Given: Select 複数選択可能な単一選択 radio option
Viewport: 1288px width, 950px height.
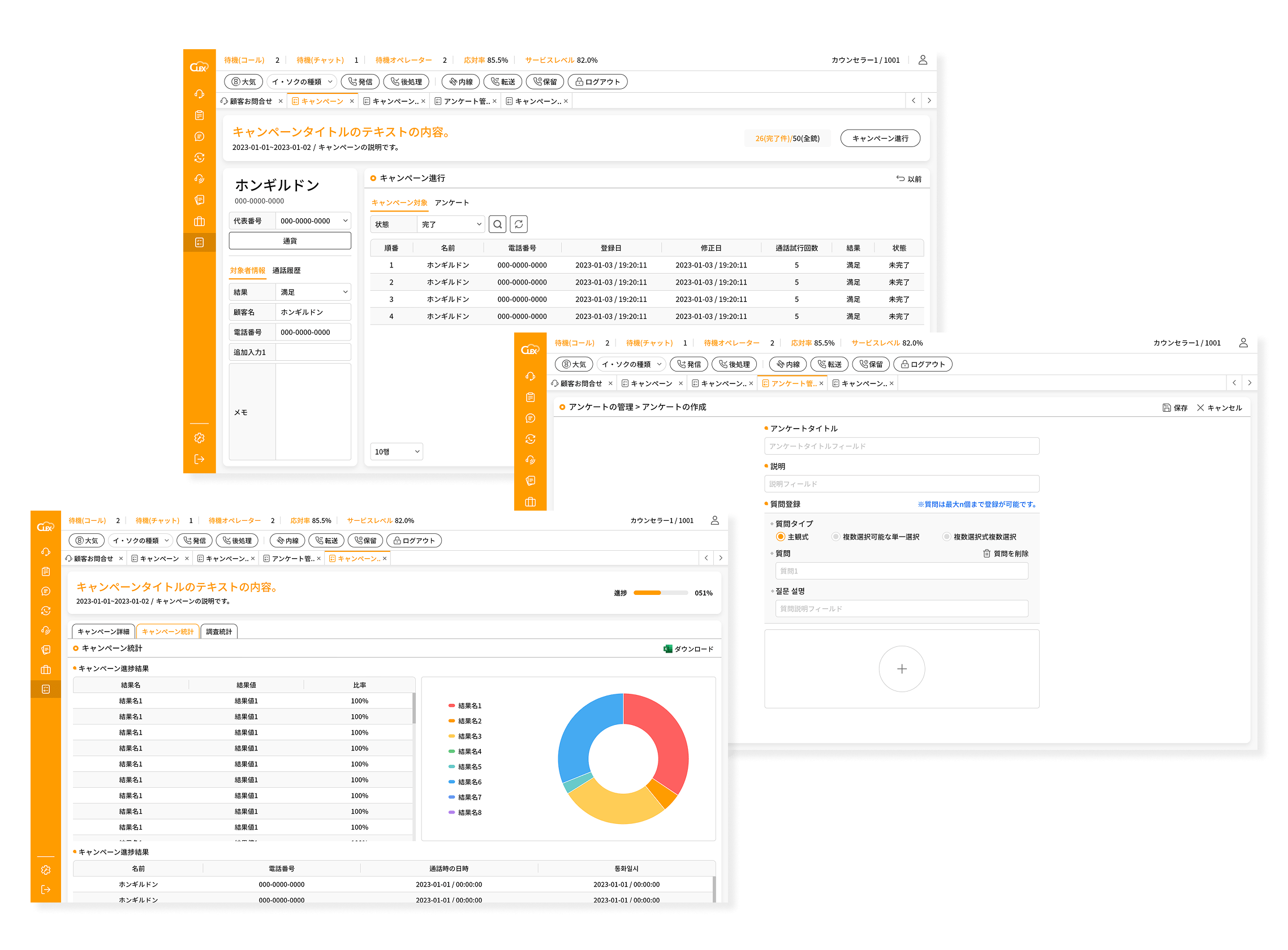Looking at the screenshot, I should coord(836,537).
